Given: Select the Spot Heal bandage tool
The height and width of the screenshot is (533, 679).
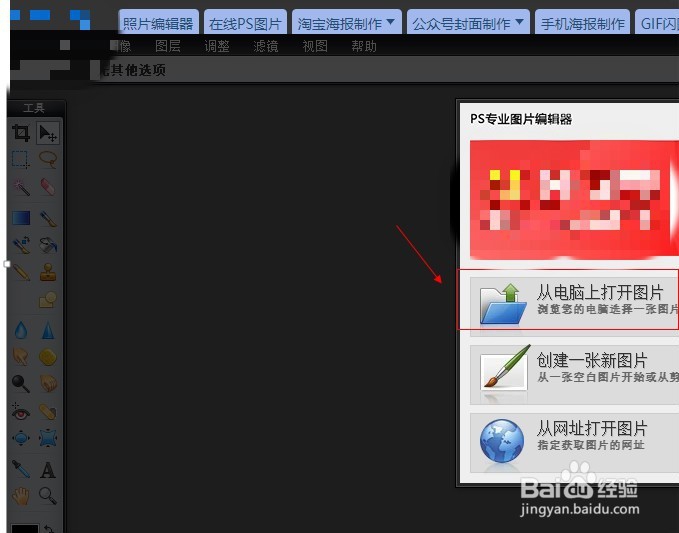Looking at the screenshot, I should pyautogui.click(x=48, y=412).
